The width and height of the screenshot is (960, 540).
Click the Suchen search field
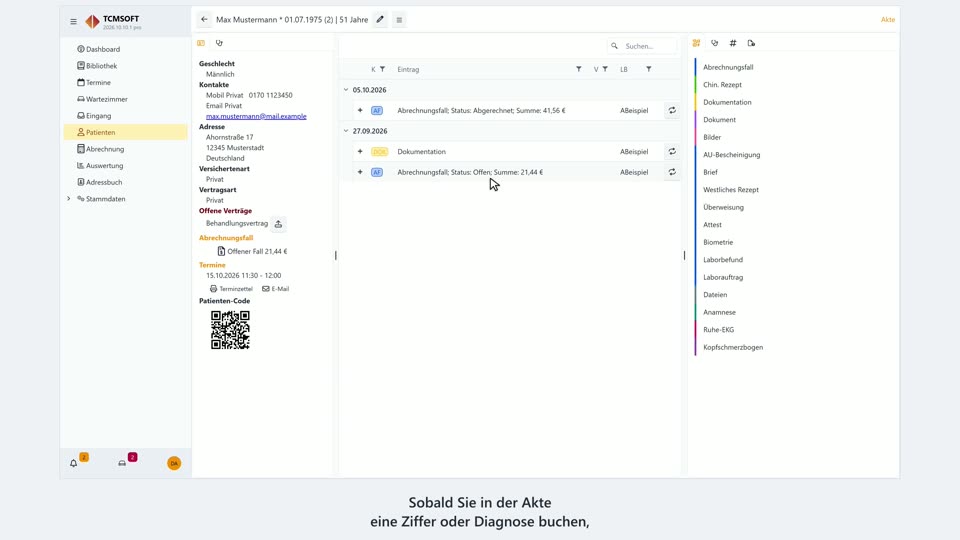tap(648, 46)
